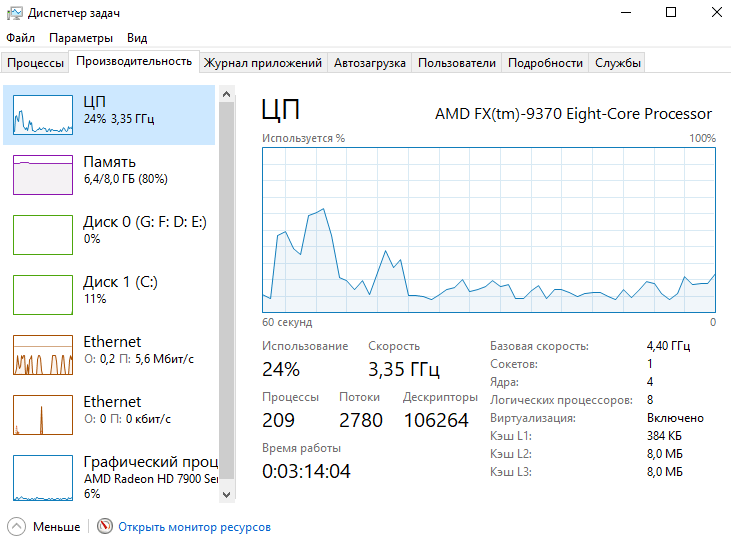Open the Память memory usage graph

pos(43,175)
